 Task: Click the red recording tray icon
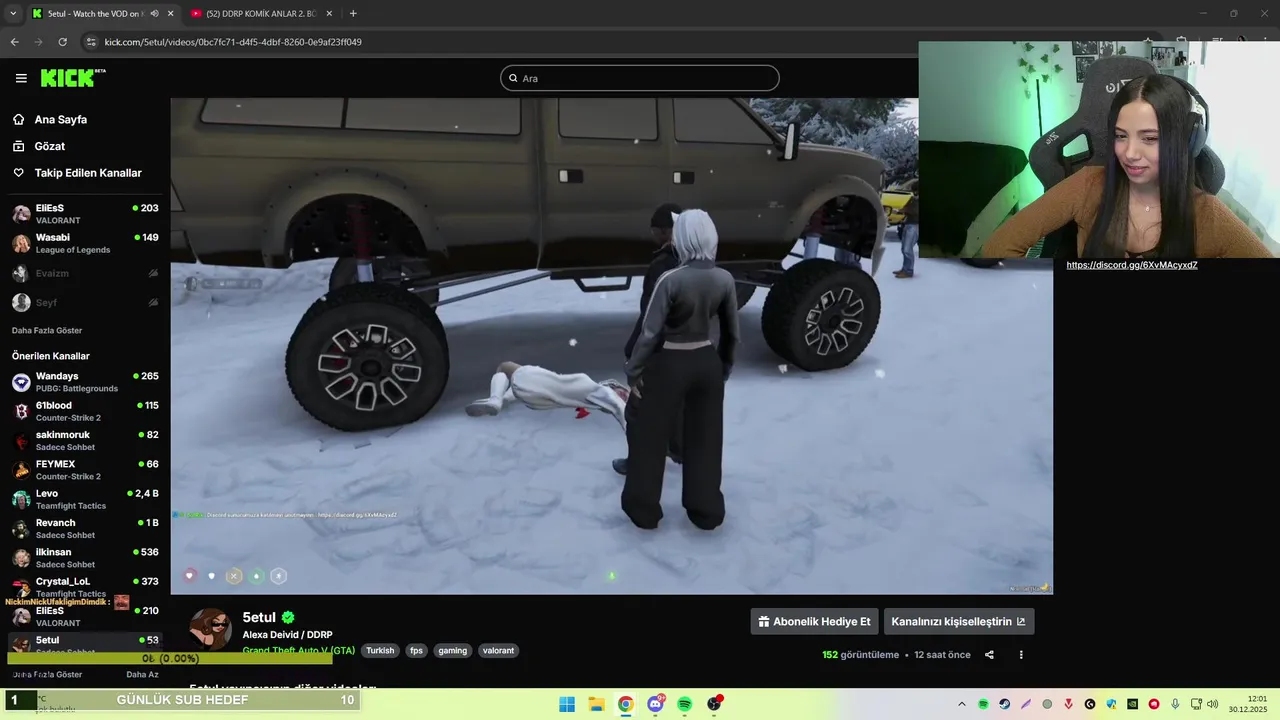(x=1154, y=704)
